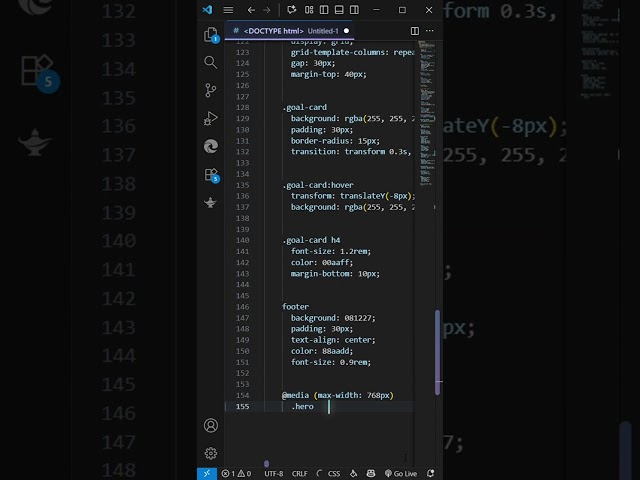640x480 pixels.
Task: Place cursor in '.goal-card:hover' line
Action: click(x=318, y=185)
